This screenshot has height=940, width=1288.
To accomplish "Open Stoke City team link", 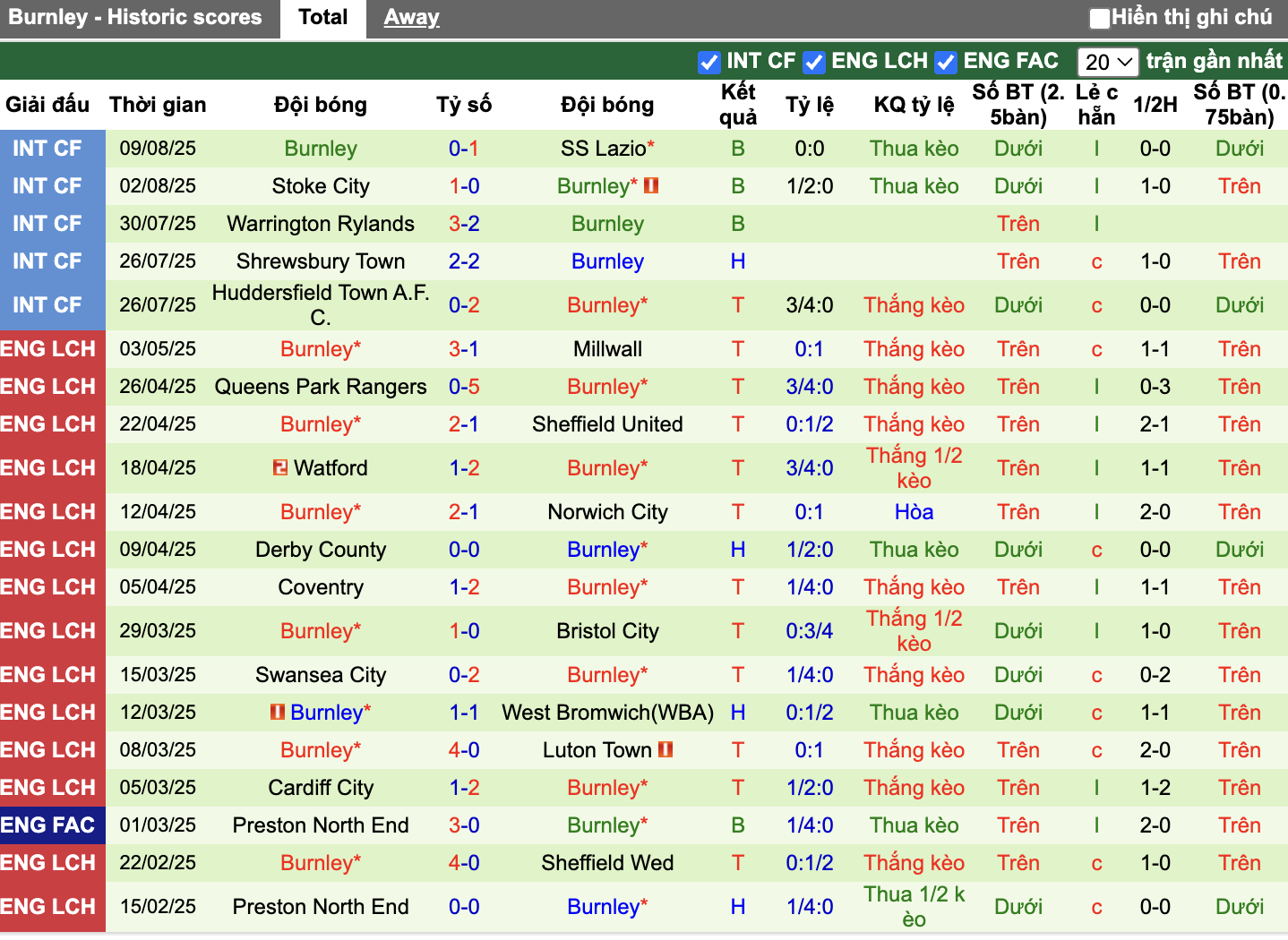I will (321, 186).
